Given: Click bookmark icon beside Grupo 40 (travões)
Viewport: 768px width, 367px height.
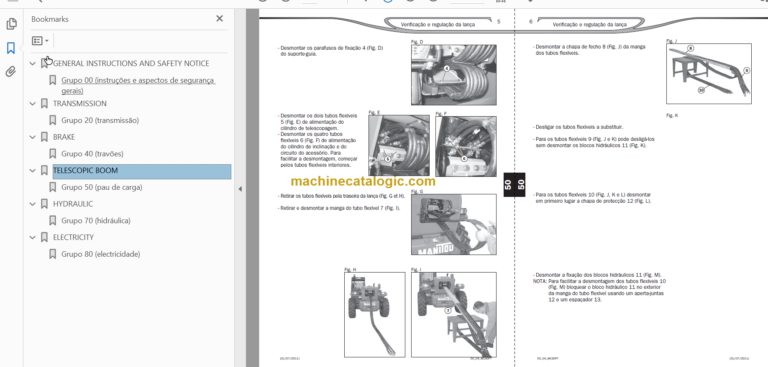Looking at the screenshot, I should pos(53,154).
